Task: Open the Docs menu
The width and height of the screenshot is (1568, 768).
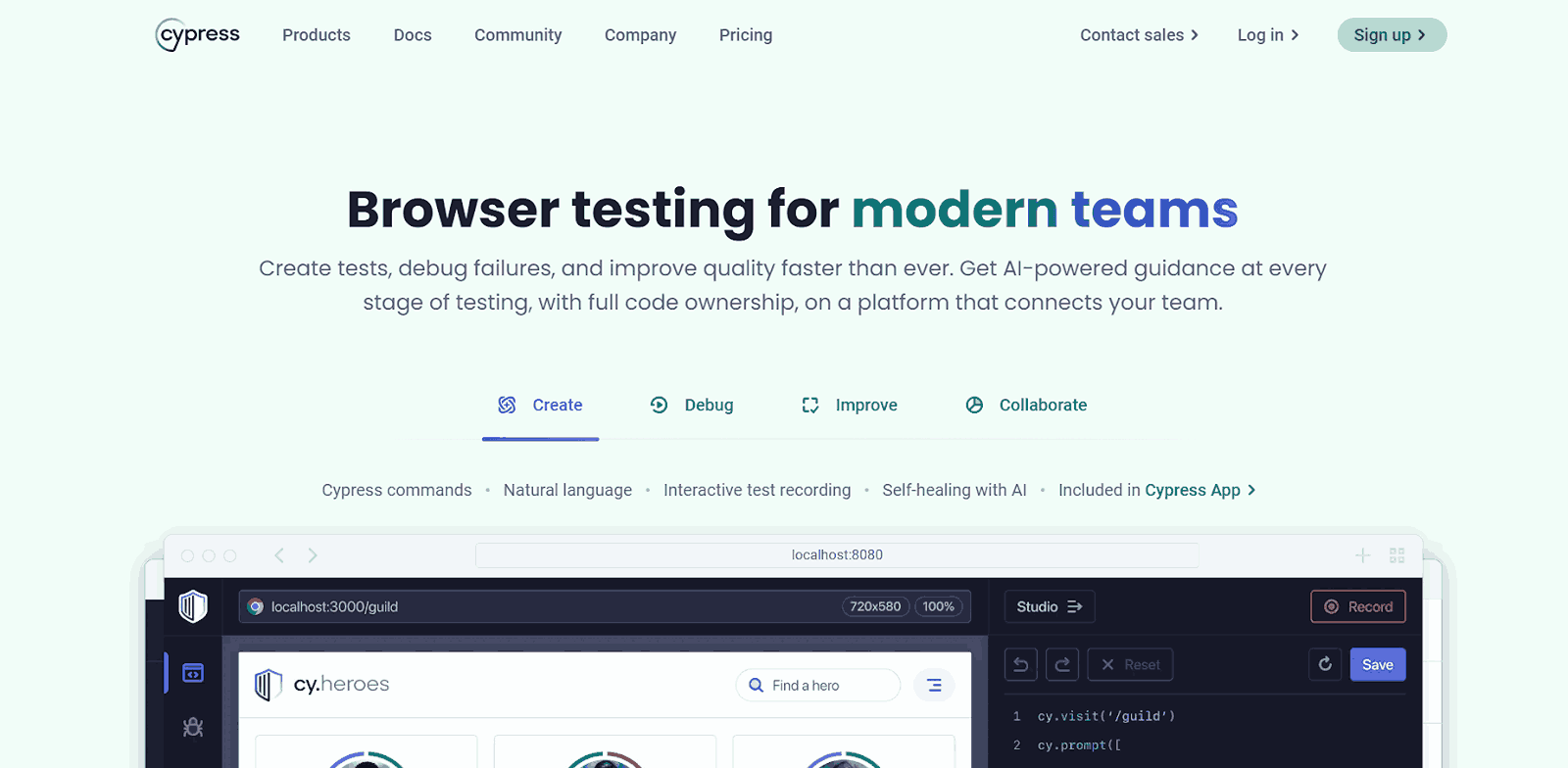Action: pyautogui.click(x=413, y=35)
